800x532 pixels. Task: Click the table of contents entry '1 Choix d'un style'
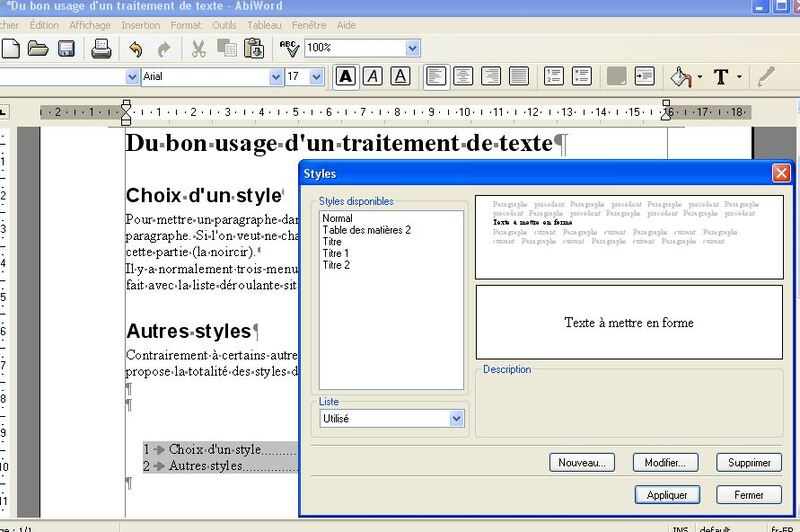tap(220, 449)
